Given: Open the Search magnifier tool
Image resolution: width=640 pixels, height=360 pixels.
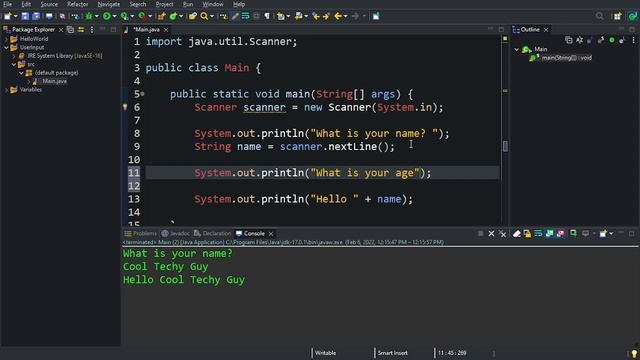Looking at the screenshot, I should pyautogui.click(x=204, y=16).
